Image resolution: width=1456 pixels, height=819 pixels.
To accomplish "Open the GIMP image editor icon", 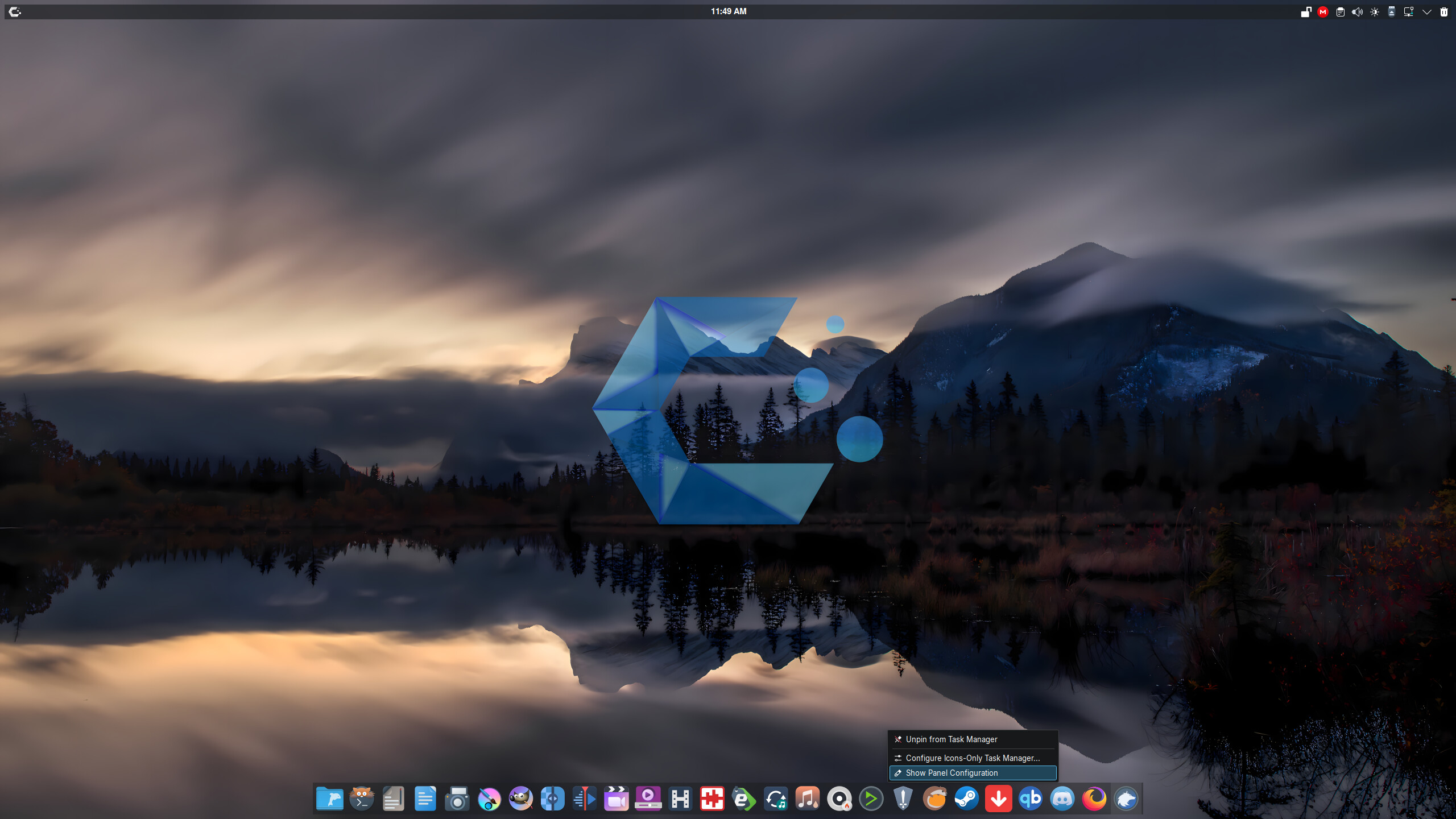I will (520, 799).
